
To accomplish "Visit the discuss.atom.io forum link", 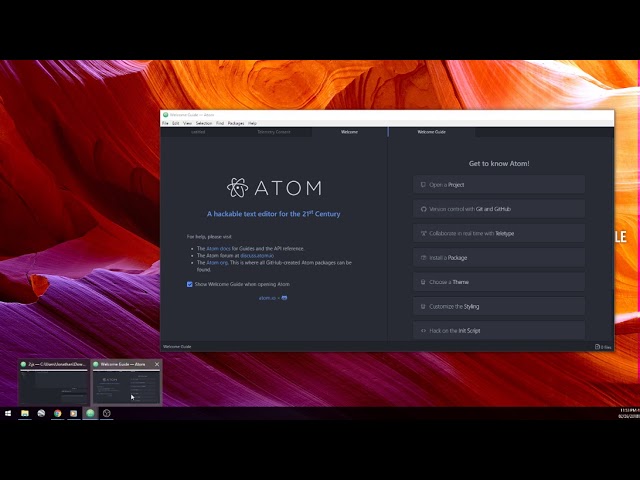I will 257,256.
